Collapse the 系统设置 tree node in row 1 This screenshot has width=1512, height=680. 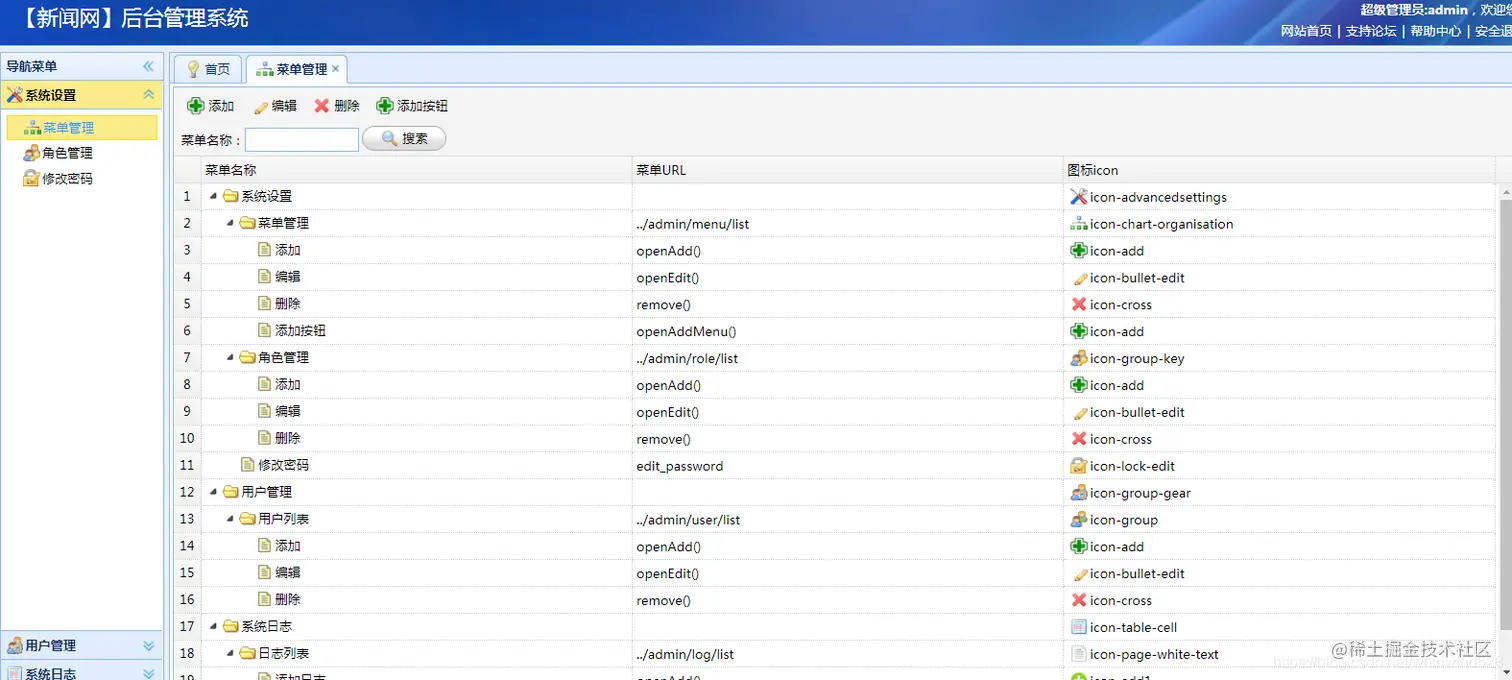click(x=214, y=196)
